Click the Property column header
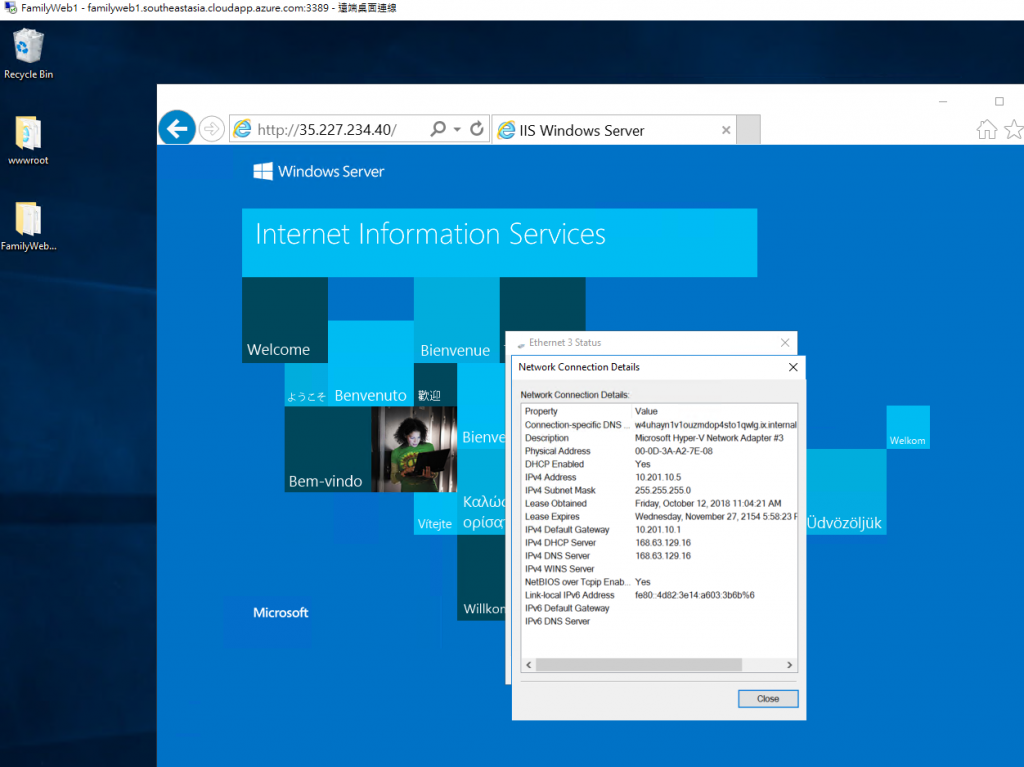 (x=577, y=411)
